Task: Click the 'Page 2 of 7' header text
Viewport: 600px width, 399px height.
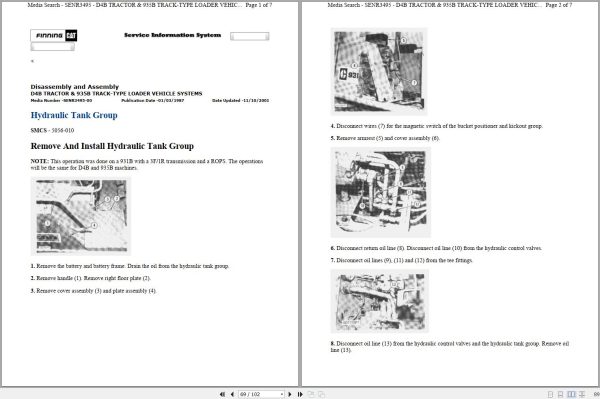Action: [x=559, y=5]
